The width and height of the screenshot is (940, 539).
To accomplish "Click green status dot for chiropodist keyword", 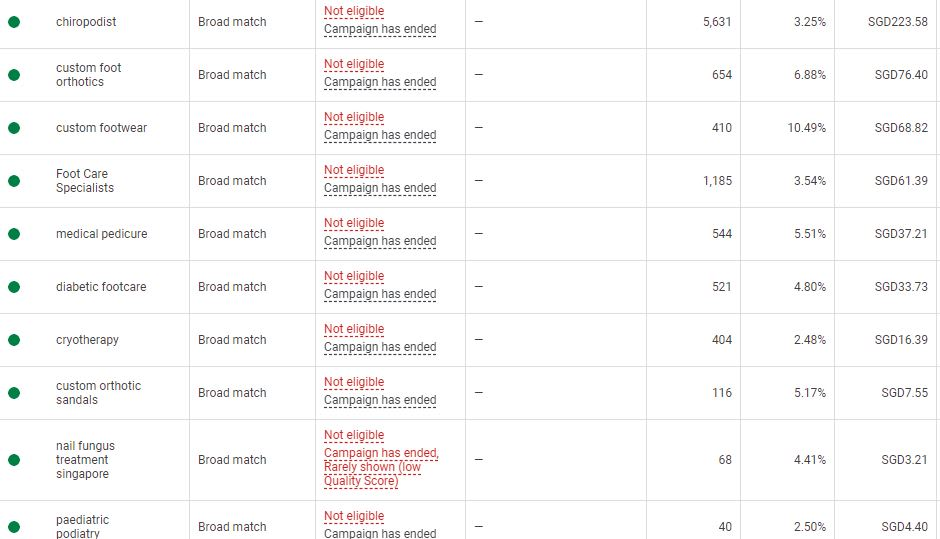I will coord(14,22).
